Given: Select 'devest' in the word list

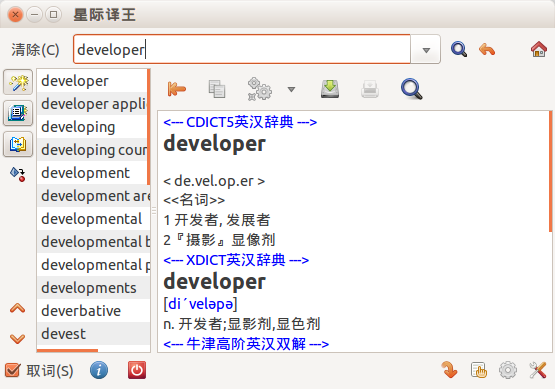Looking at the screenshot, I should pyautogui.click(x=93, y=334).
